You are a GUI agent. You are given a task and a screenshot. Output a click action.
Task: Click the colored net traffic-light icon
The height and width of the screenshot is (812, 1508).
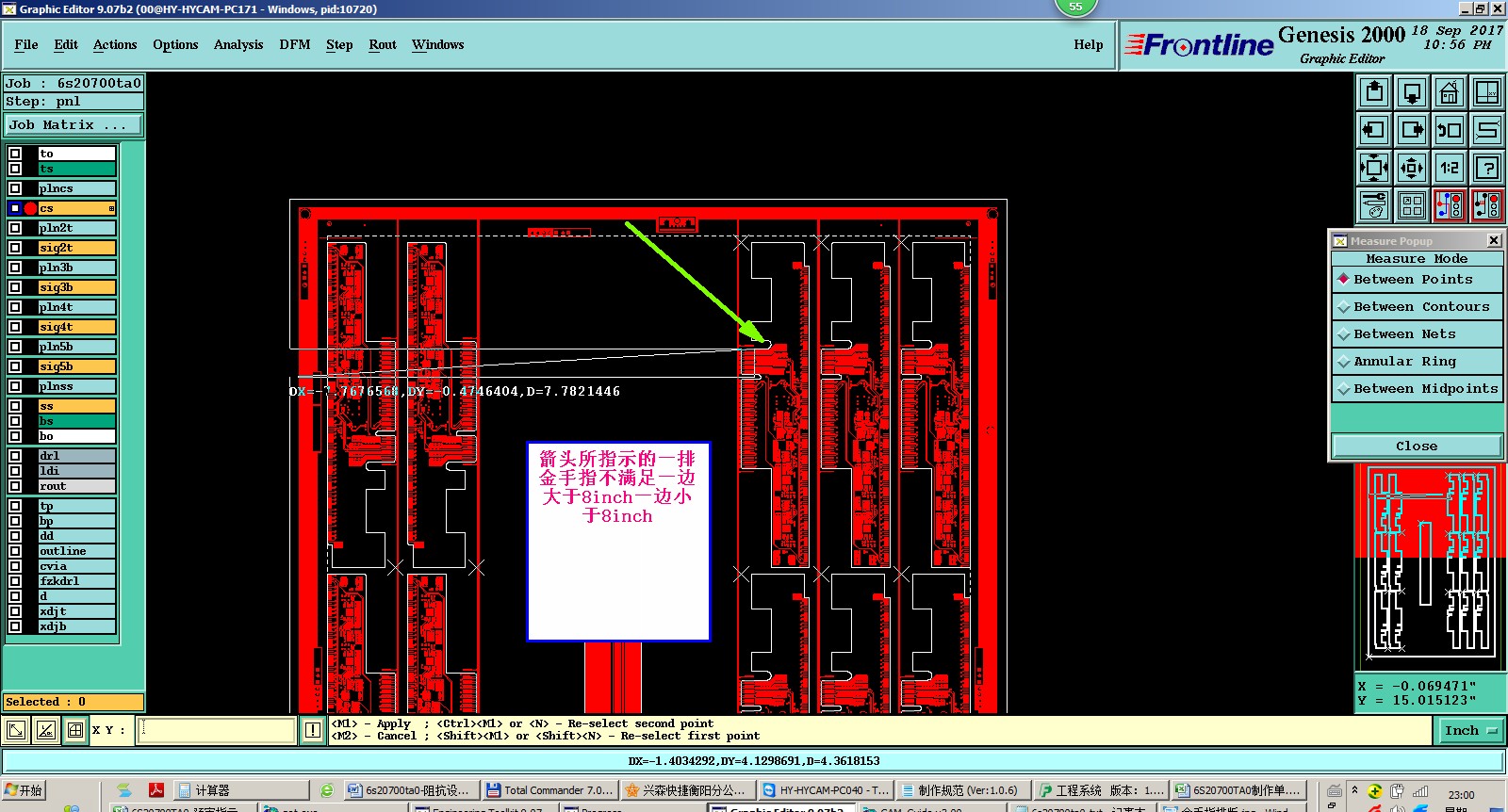(x=1450, y=205)
